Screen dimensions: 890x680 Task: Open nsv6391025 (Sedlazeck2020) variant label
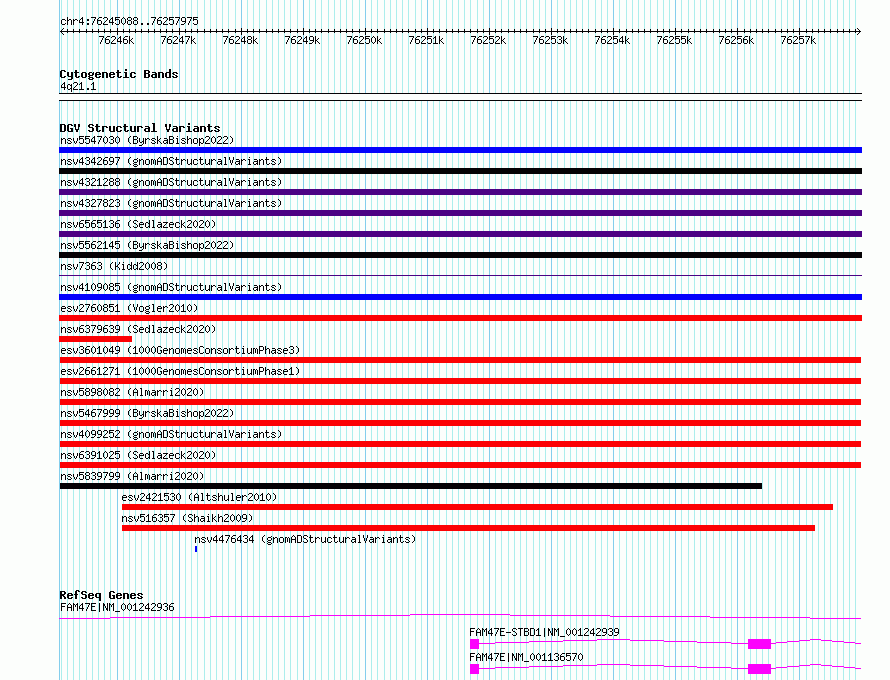click(x=138, y=455)
